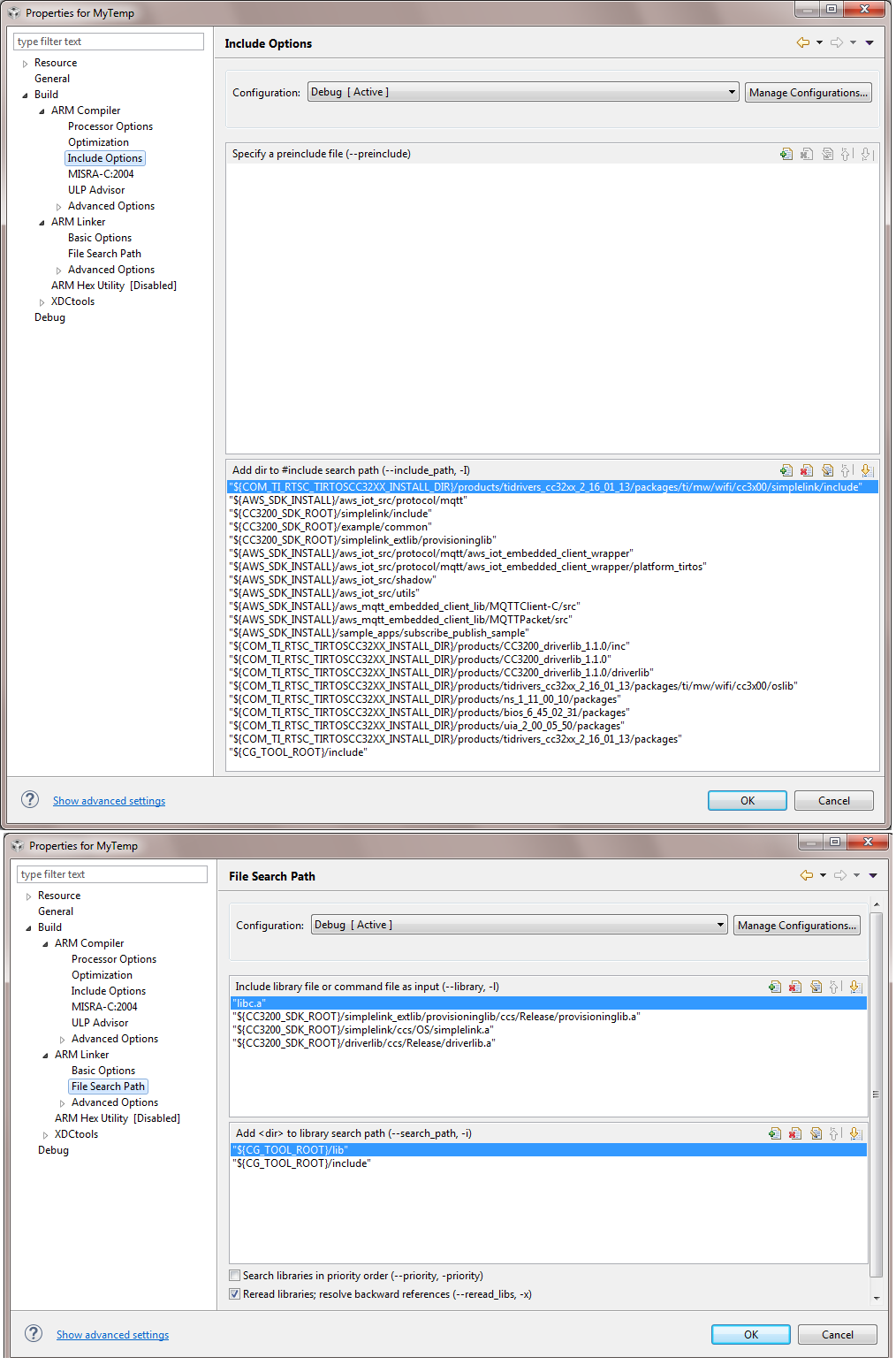Expand compiler Advanced Options in upper dialog
The width and height of the screenshot is (896, 1365).
[58, 207]
